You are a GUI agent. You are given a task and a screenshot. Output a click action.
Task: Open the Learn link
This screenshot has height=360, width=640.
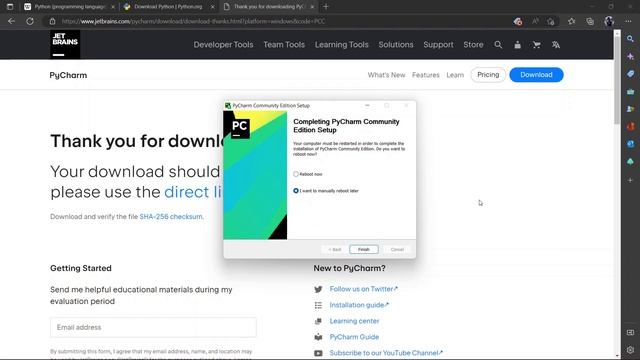pos(455,75)
